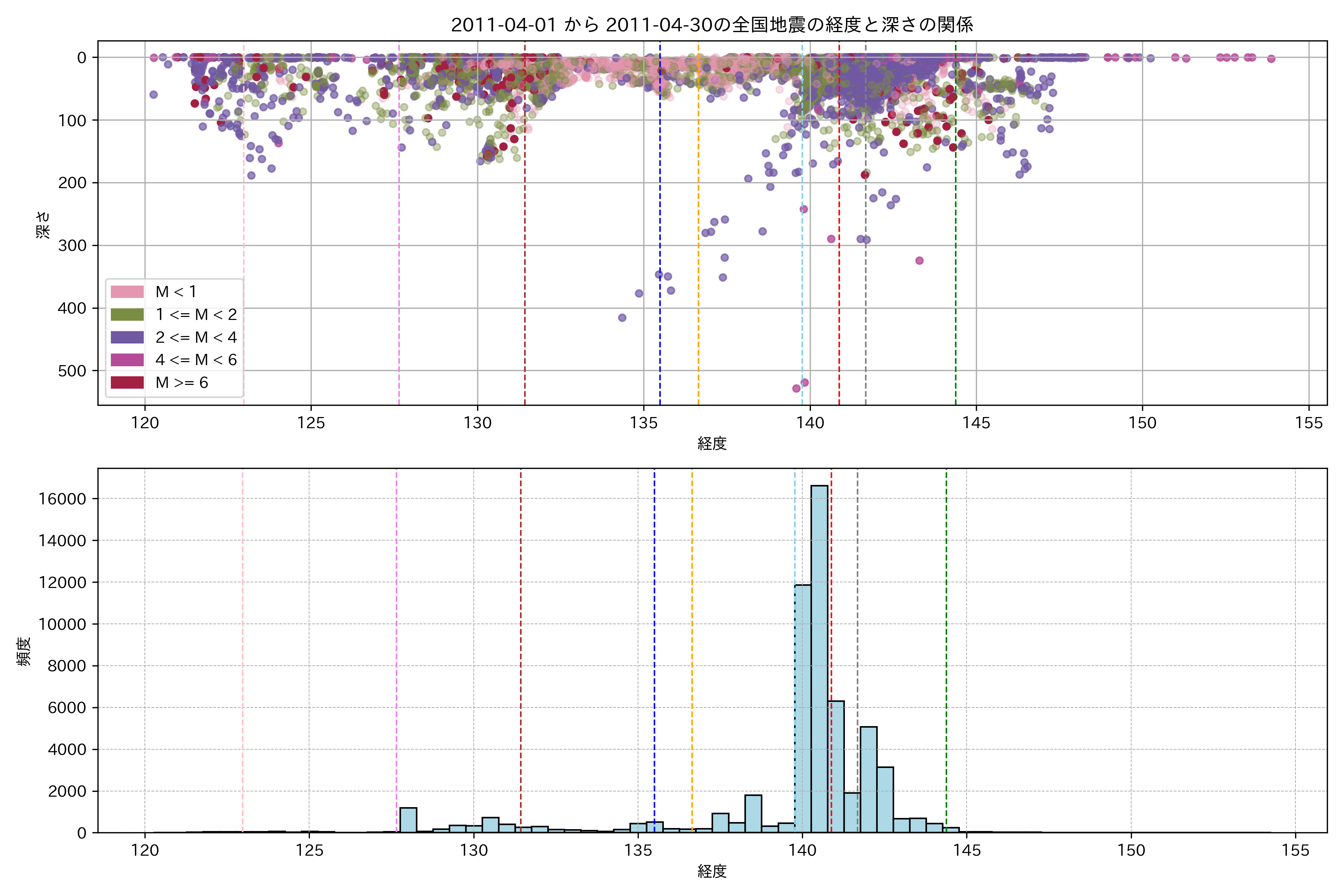The width and height of the screenshot is (1344, 896).
Task: Click the deepest magenta point near depth 520
Action: tap(796, 389)
